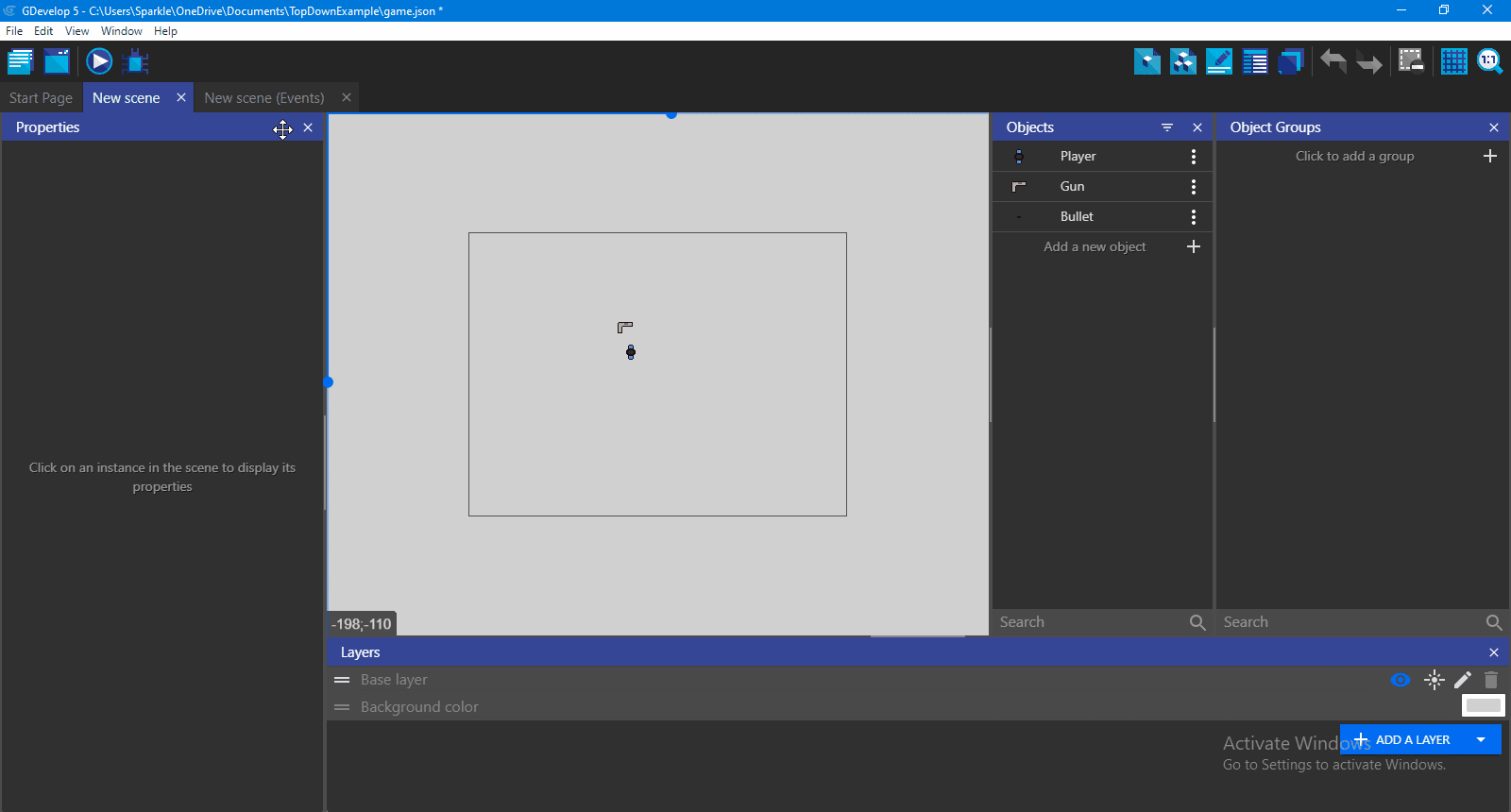This screenshot has width=1511, height=812.
Task: Expand the Add a Layer dropdown arrow
Action: coord(1481,739)
